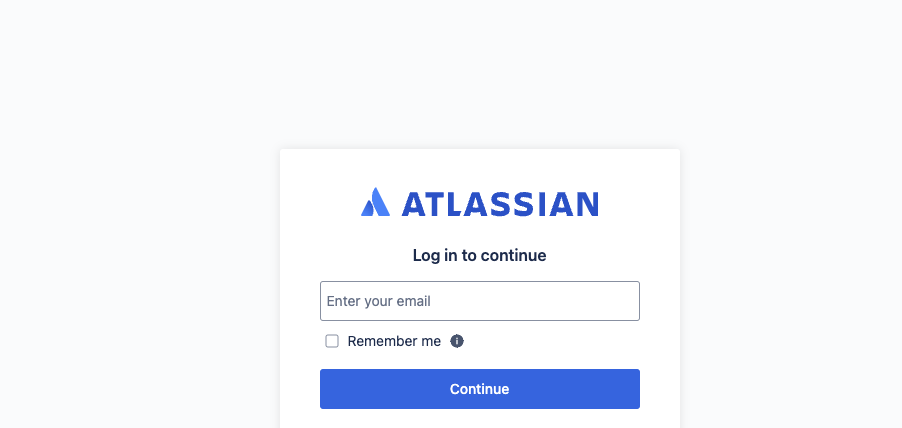Viewport: 902px width, 428px height.
Task: Enable the Remember me option box
Action: pos(332,341)
